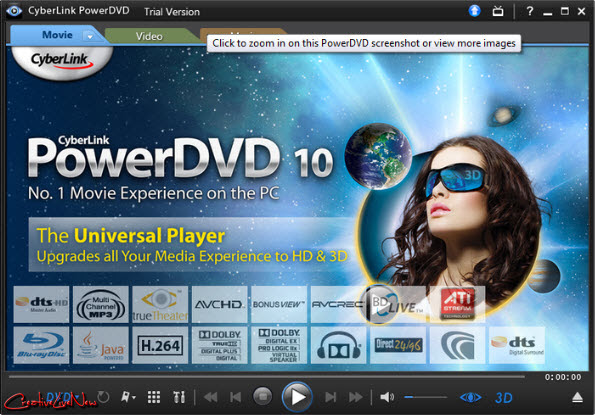Eject the disc with eject icon
The height and width of the screenshot is (415, 595).
(x=577, y=397)
